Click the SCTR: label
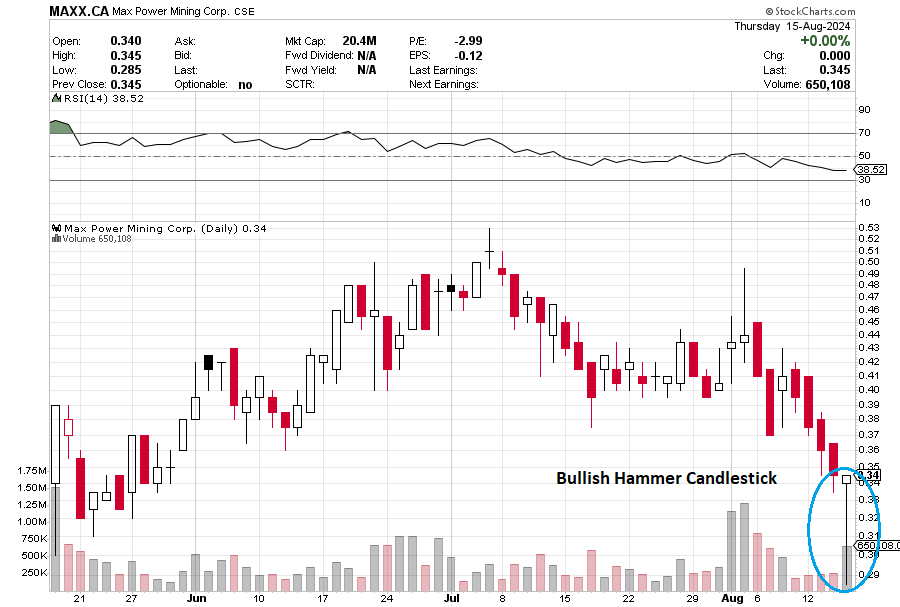The image size is (900, 607). [298, 84]
